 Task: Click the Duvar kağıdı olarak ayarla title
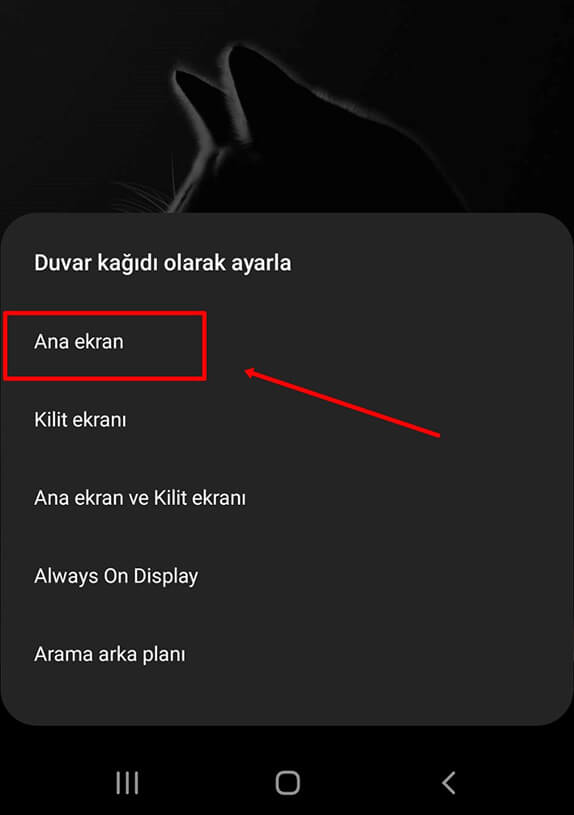click(163, 262)
